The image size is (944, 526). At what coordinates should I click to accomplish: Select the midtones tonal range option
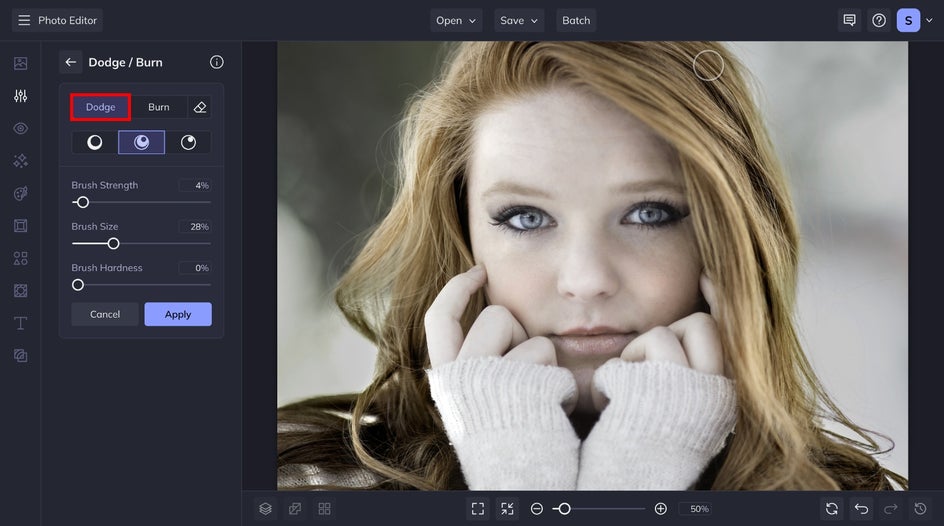[141, 143]
